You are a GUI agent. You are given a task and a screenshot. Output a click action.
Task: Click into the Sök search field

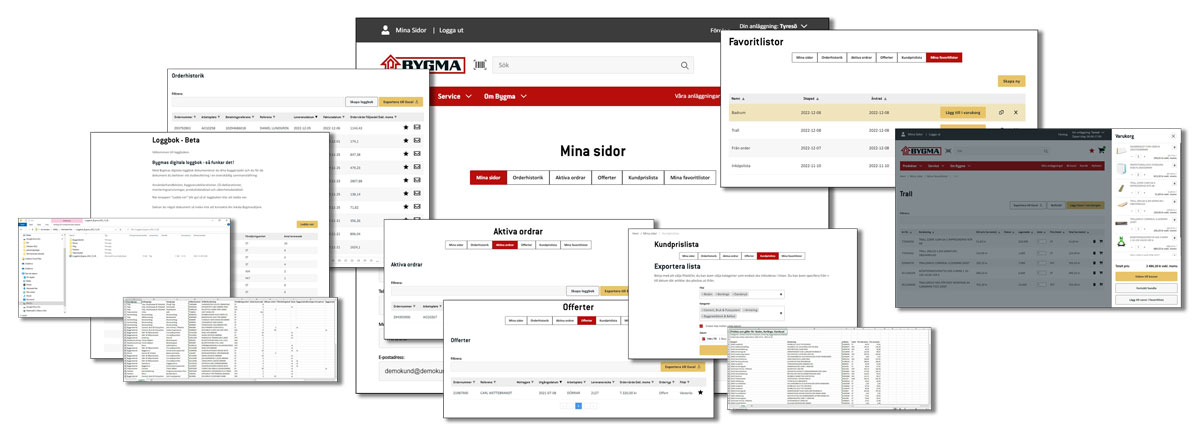[590, 66]
